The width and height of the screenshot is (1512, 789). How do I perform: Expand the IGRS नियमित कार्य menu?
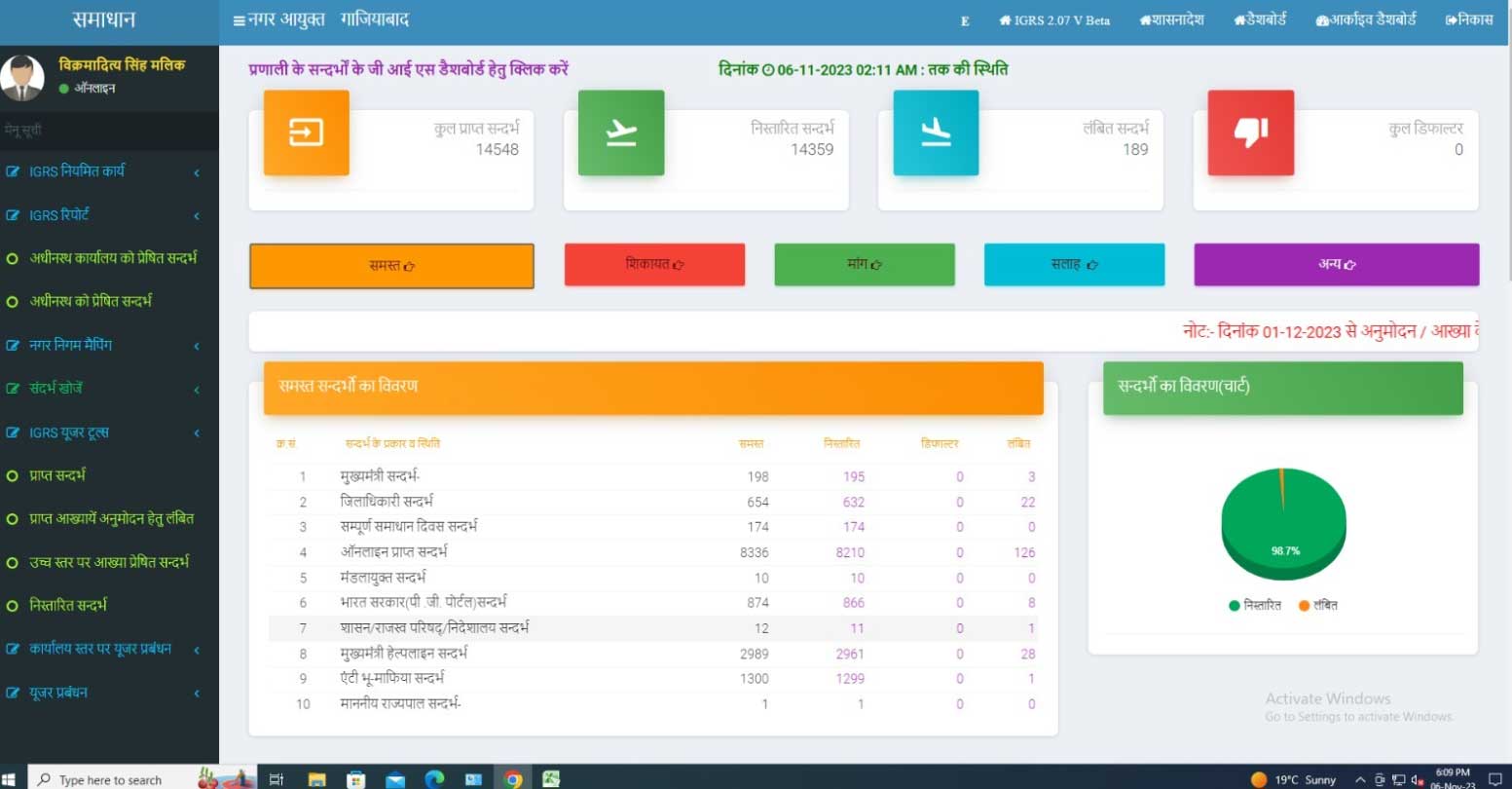pos(77,171)
